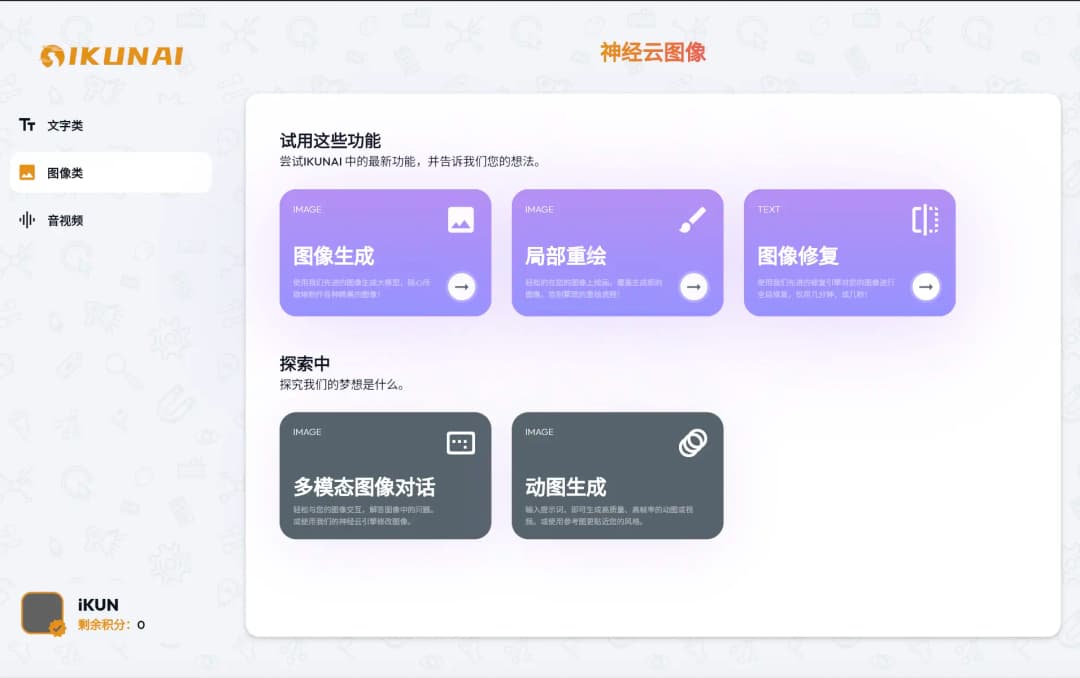Click the 图像类 image category icon
The image size is (1080, 678).
(28, 172)
